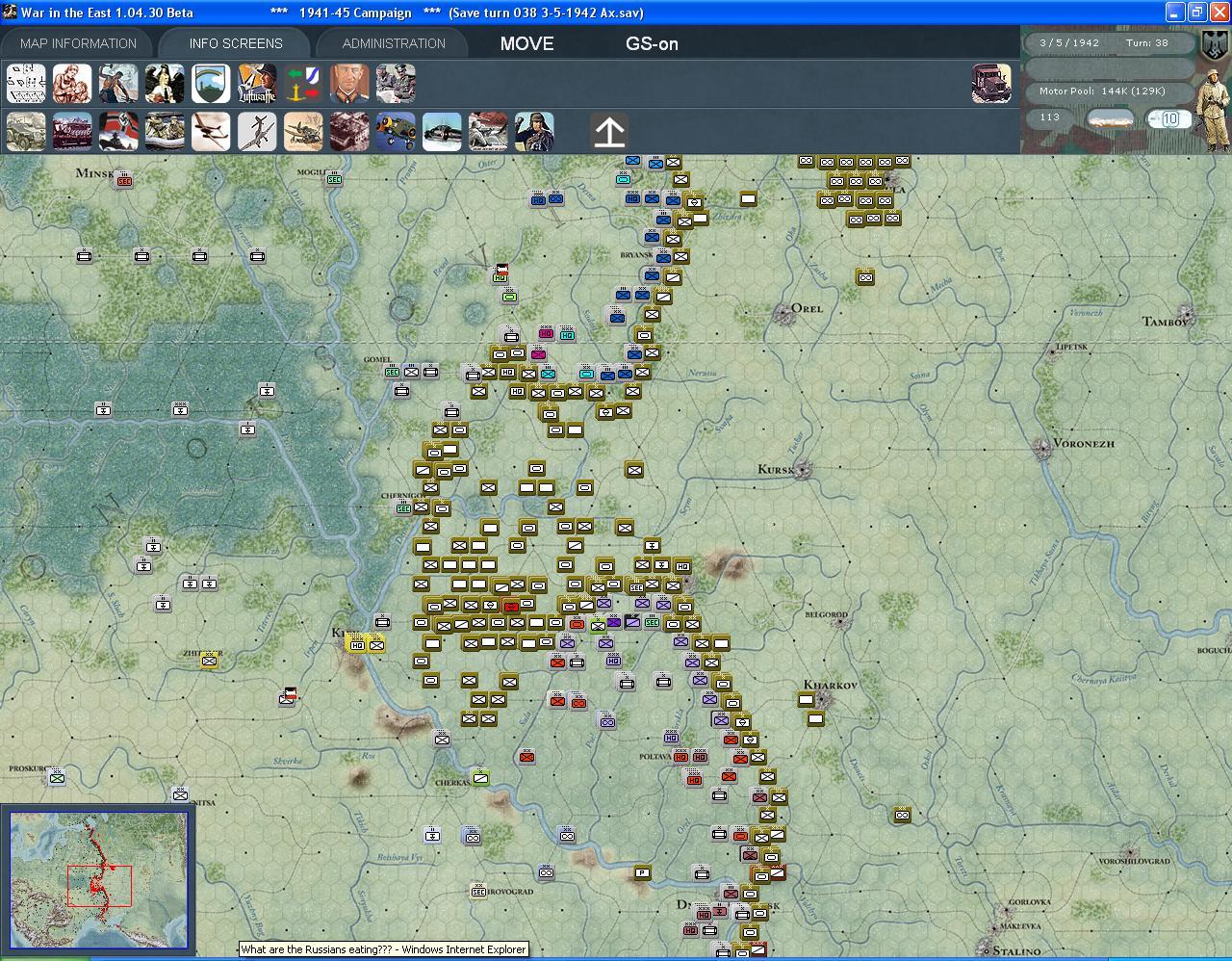Click the Poltava town label
1232x961 pixels.
click(654, 757)
